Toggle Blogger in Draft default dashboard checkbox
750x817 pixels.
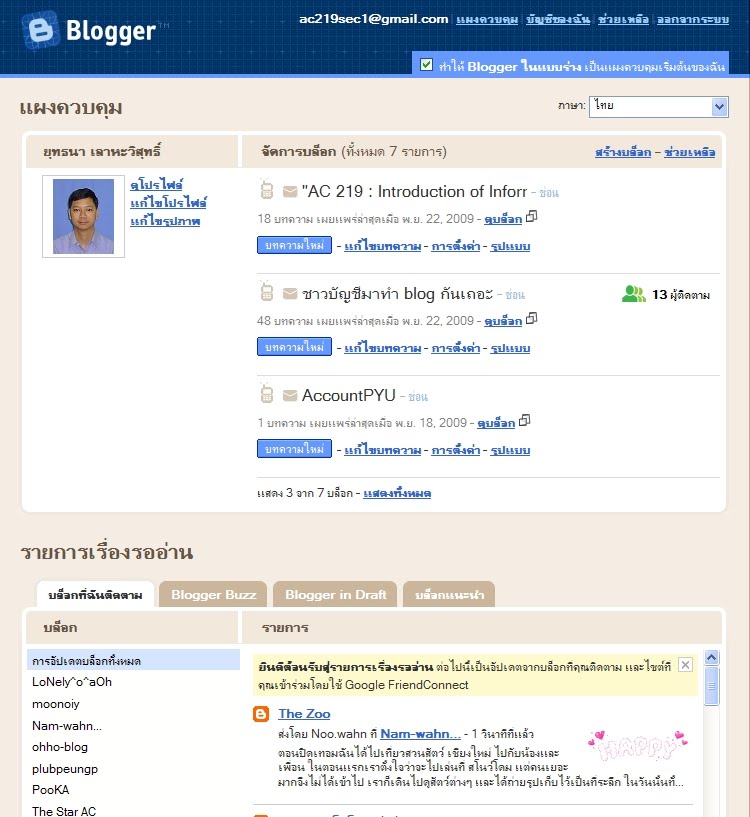pos(426,65)
